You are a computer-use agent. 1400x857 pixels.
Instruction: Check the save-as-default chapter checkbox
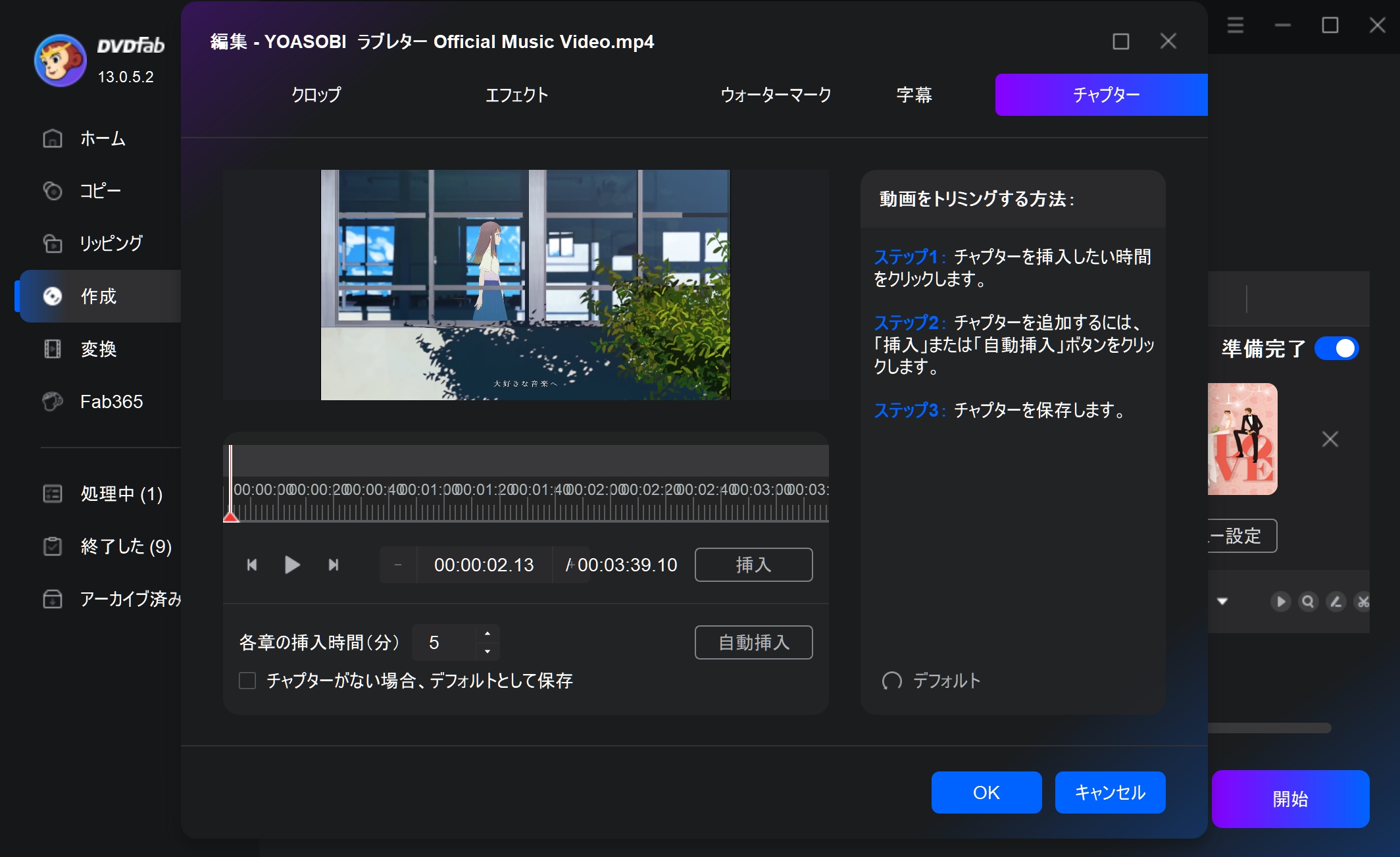click(247, 681)
